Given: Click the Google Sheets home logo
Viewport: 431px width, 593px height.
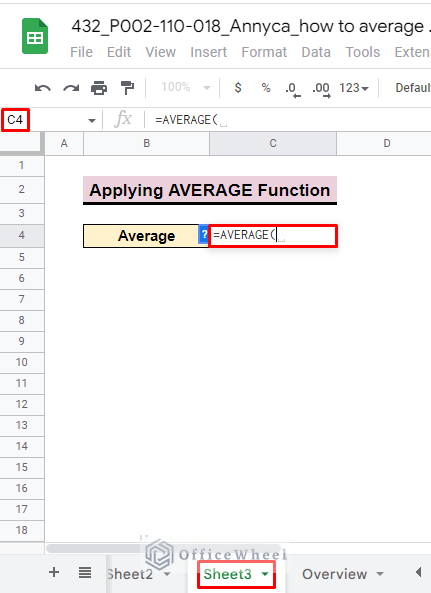Looking at the screenshot, I should [x=35, y=36].
